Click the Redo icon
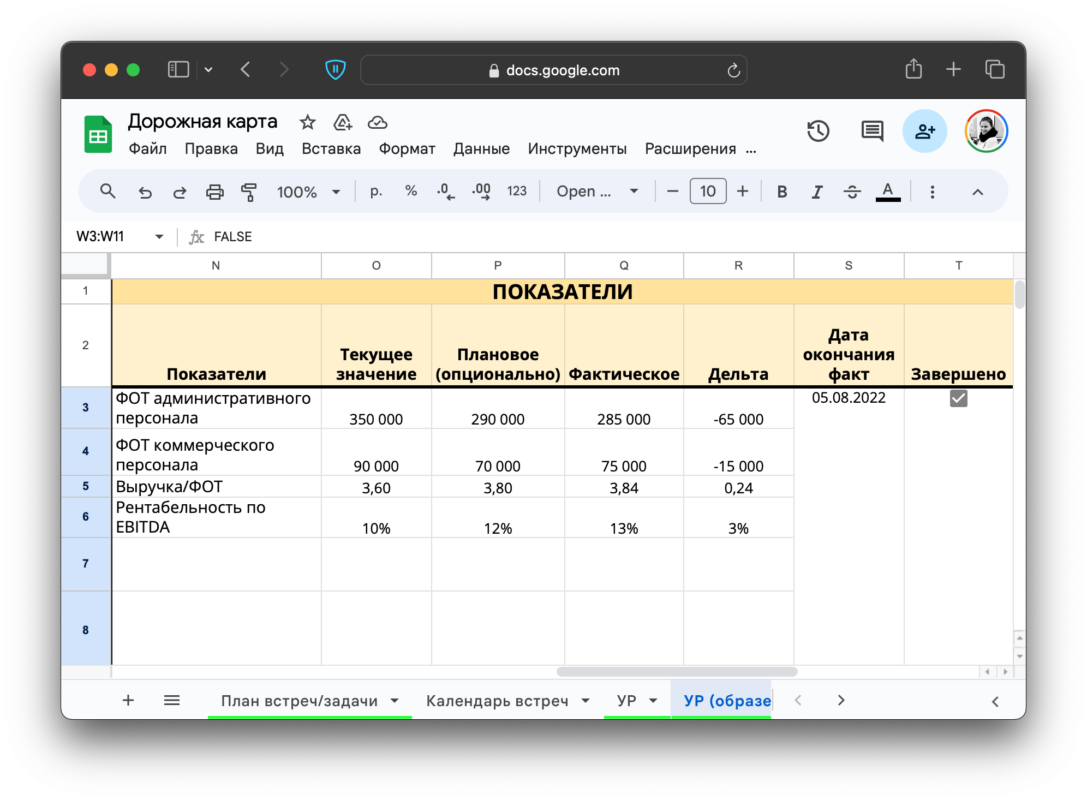 click(x=181, y=190)
